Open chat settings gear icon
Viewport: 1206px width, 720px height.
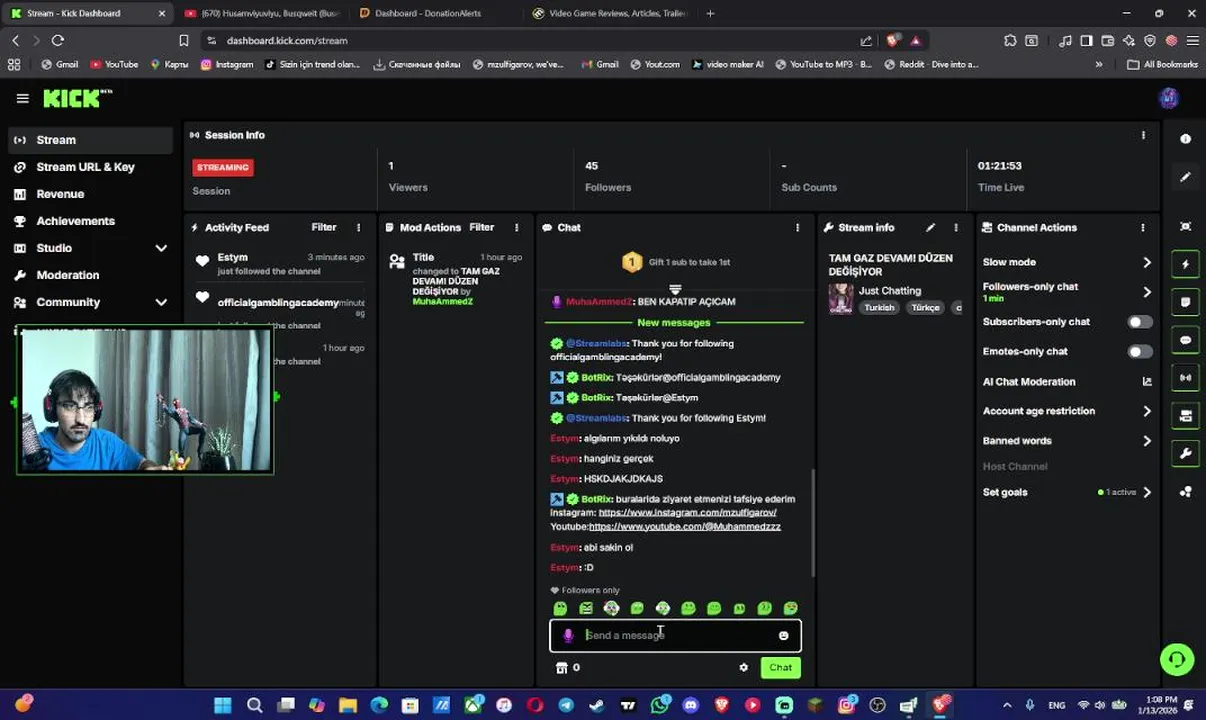coord(743,667)
